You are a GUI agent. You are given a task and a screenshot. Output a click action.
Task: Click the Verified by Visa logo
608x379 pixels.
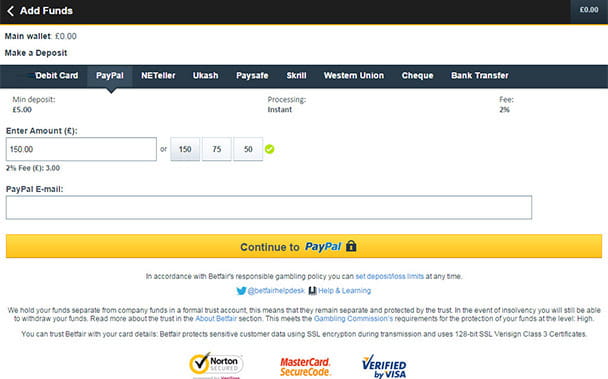coord(384,366)
